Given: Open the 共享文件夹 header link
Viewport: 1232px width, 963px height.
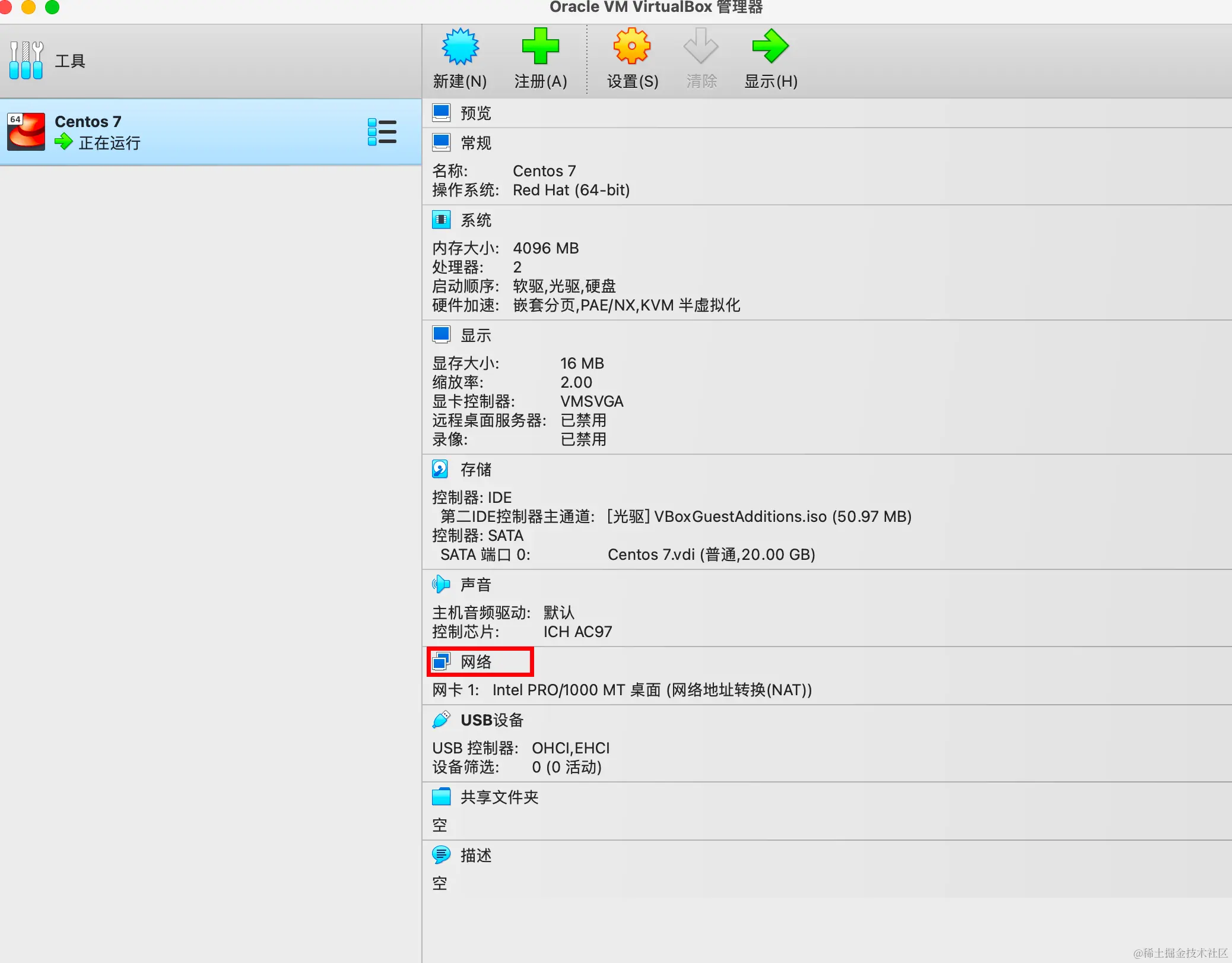Looking at the screenshot, I should coord(500,797).
